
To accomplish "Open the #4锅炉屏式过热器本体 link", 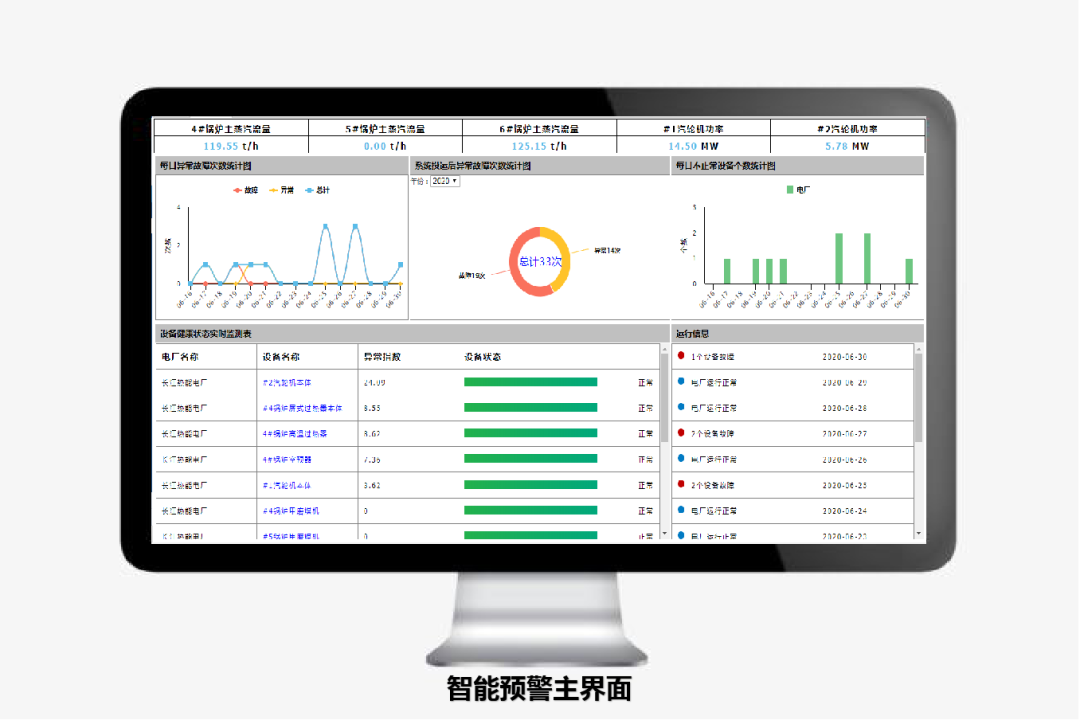I will 303,410.
